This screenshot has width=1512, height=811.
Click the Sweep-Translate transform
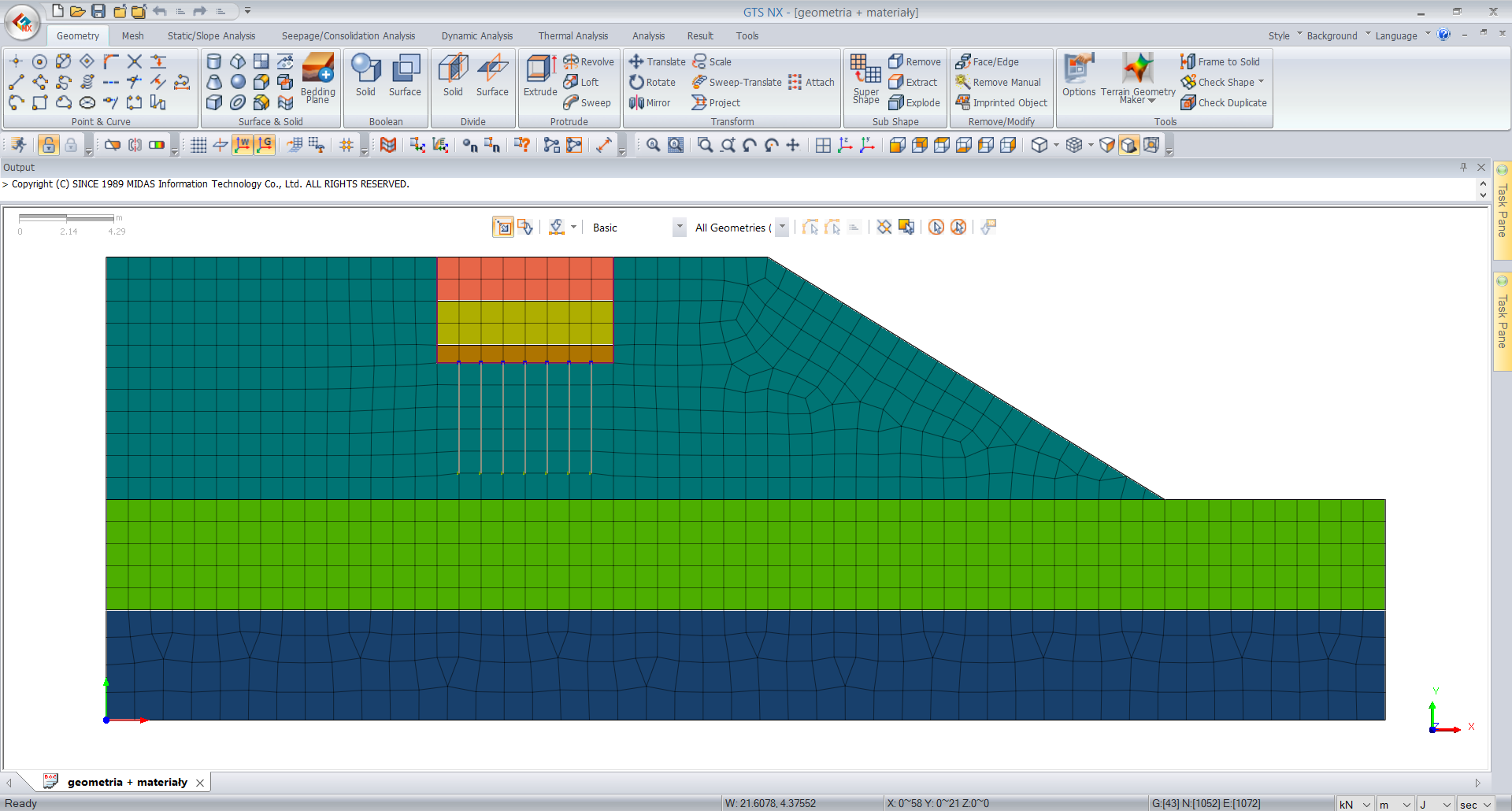pyautogui.click(x=737, y=82)
